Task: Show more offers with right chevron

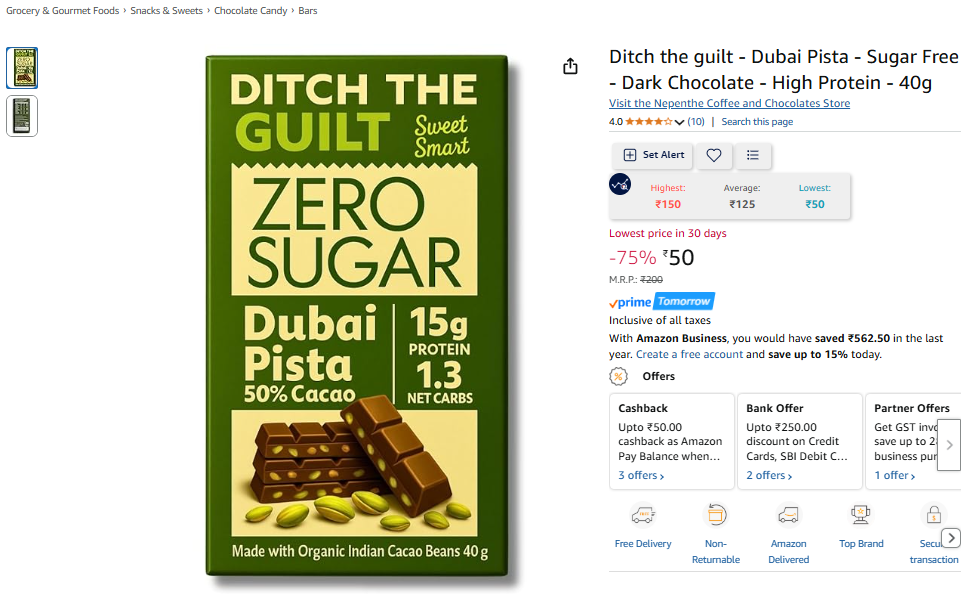Action: coord(949,445)
